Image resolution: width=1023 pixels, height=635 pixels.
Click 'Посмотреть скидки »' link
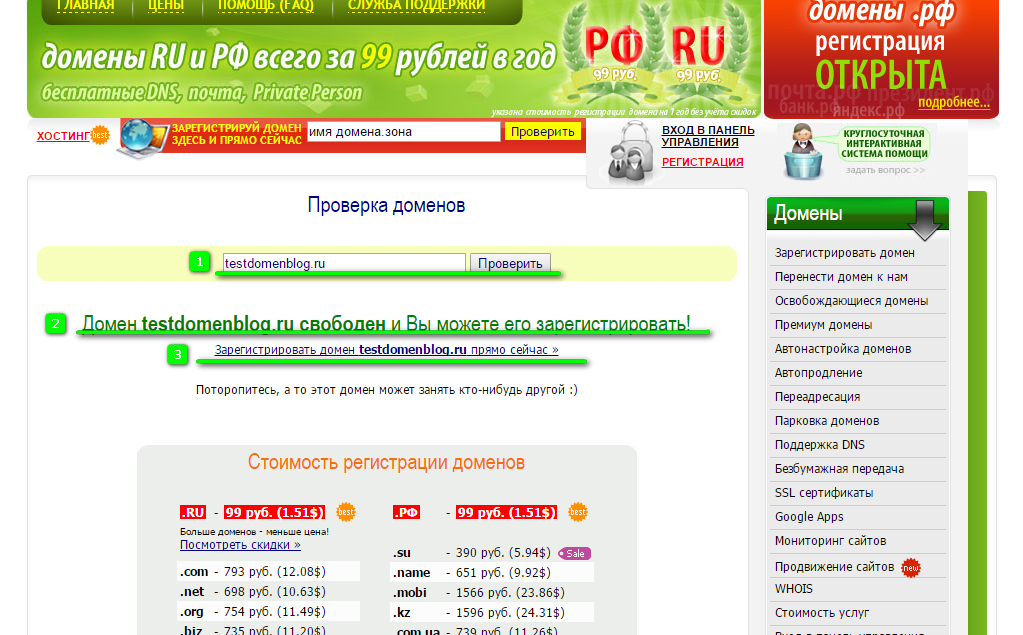coord(240,544)
